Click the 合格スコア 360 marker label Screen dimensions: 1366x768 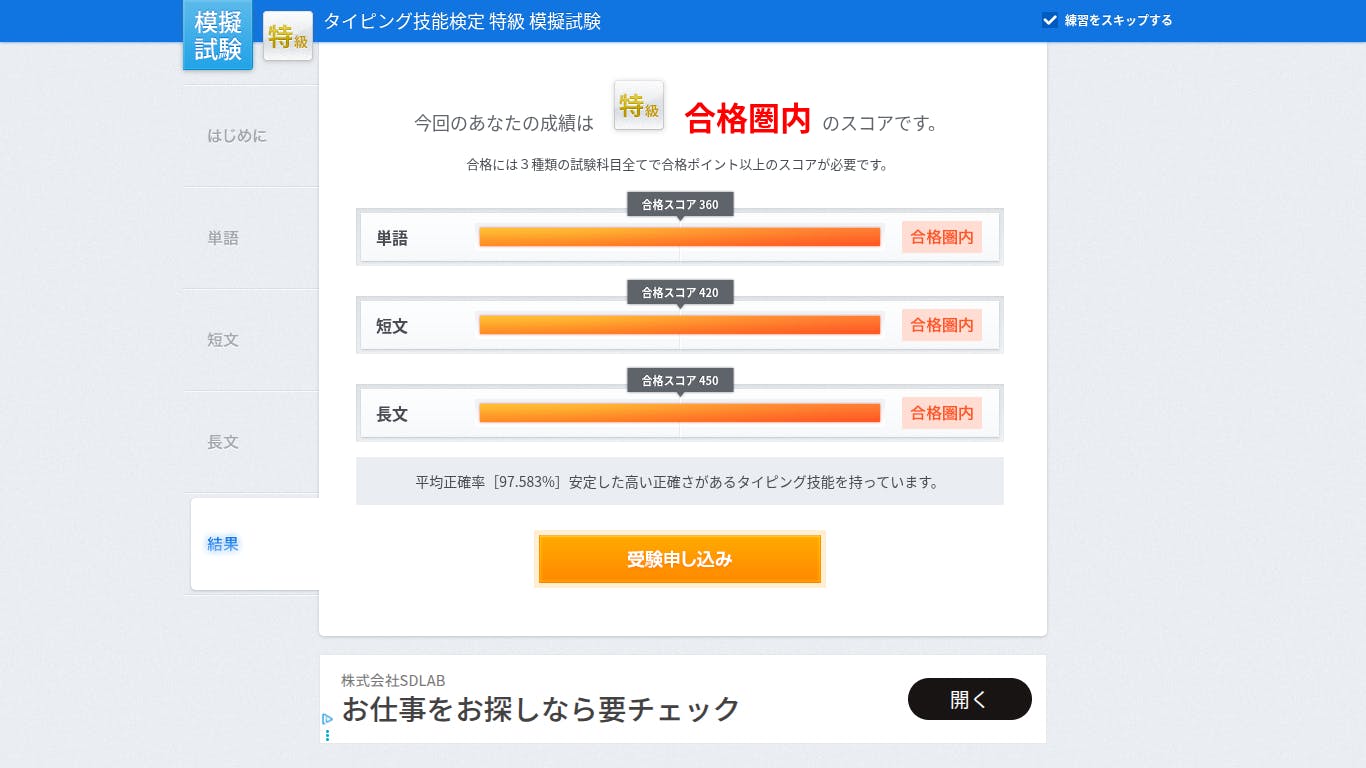680,205
